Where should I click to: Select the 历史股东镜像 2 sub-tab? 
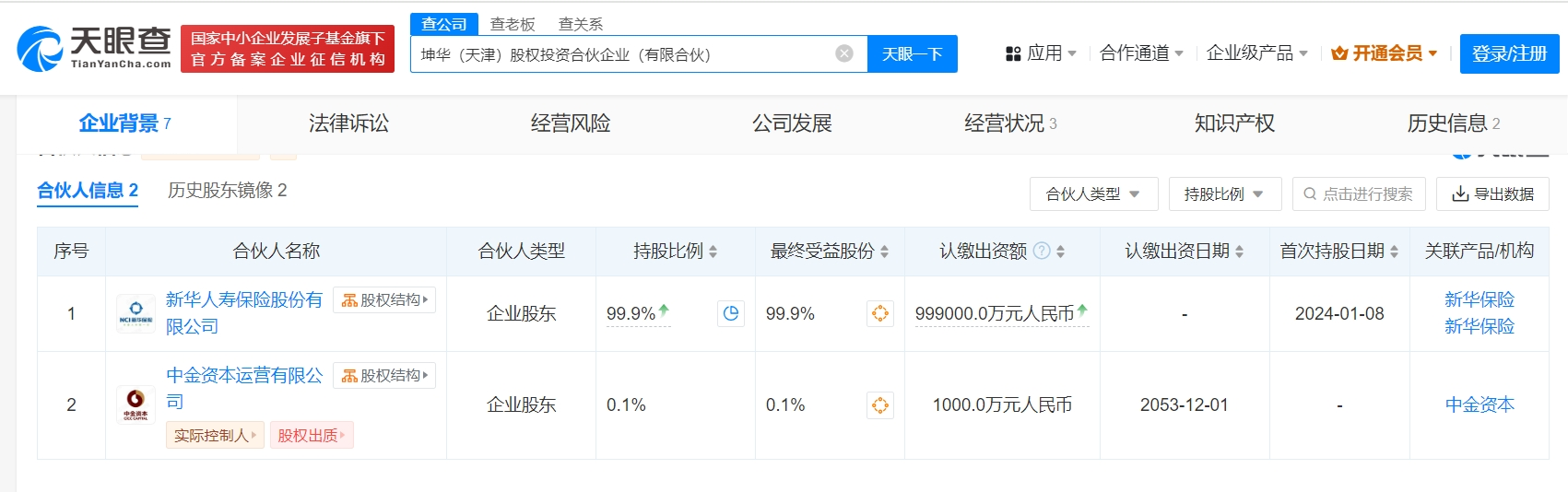click(227, 191)
